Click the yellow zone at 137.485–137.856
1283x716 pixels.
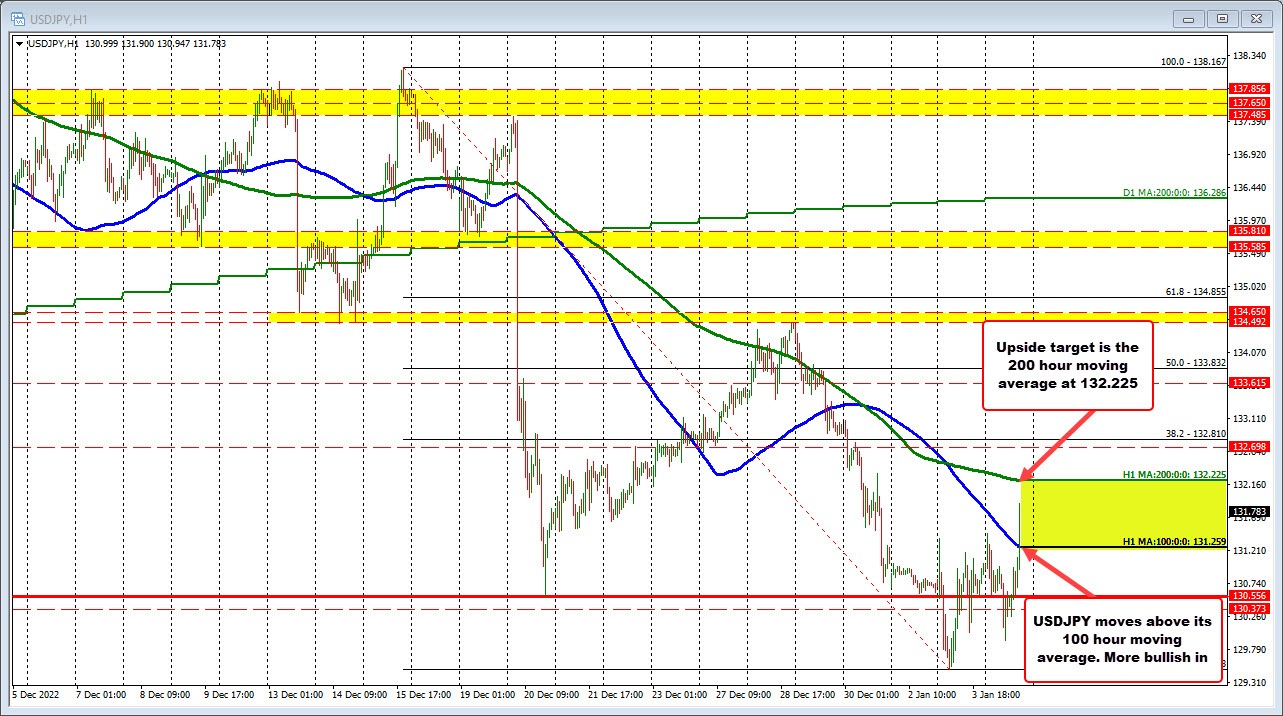[620, 101]
